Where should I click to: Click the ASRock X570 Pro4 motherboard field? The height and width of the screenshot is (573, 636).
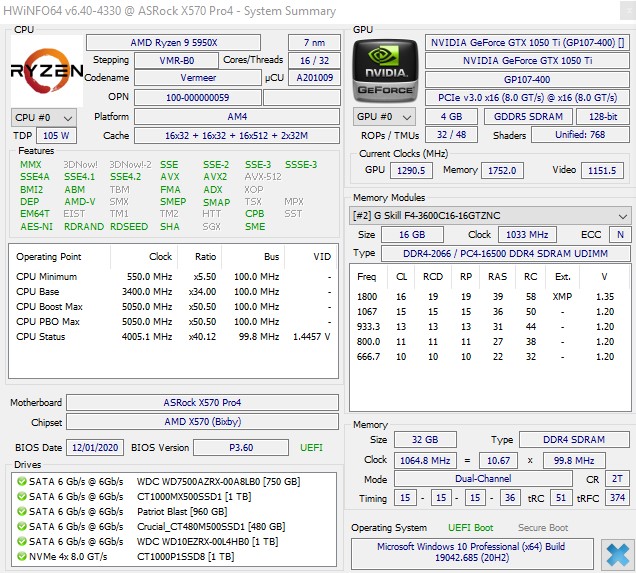point(202,403)
